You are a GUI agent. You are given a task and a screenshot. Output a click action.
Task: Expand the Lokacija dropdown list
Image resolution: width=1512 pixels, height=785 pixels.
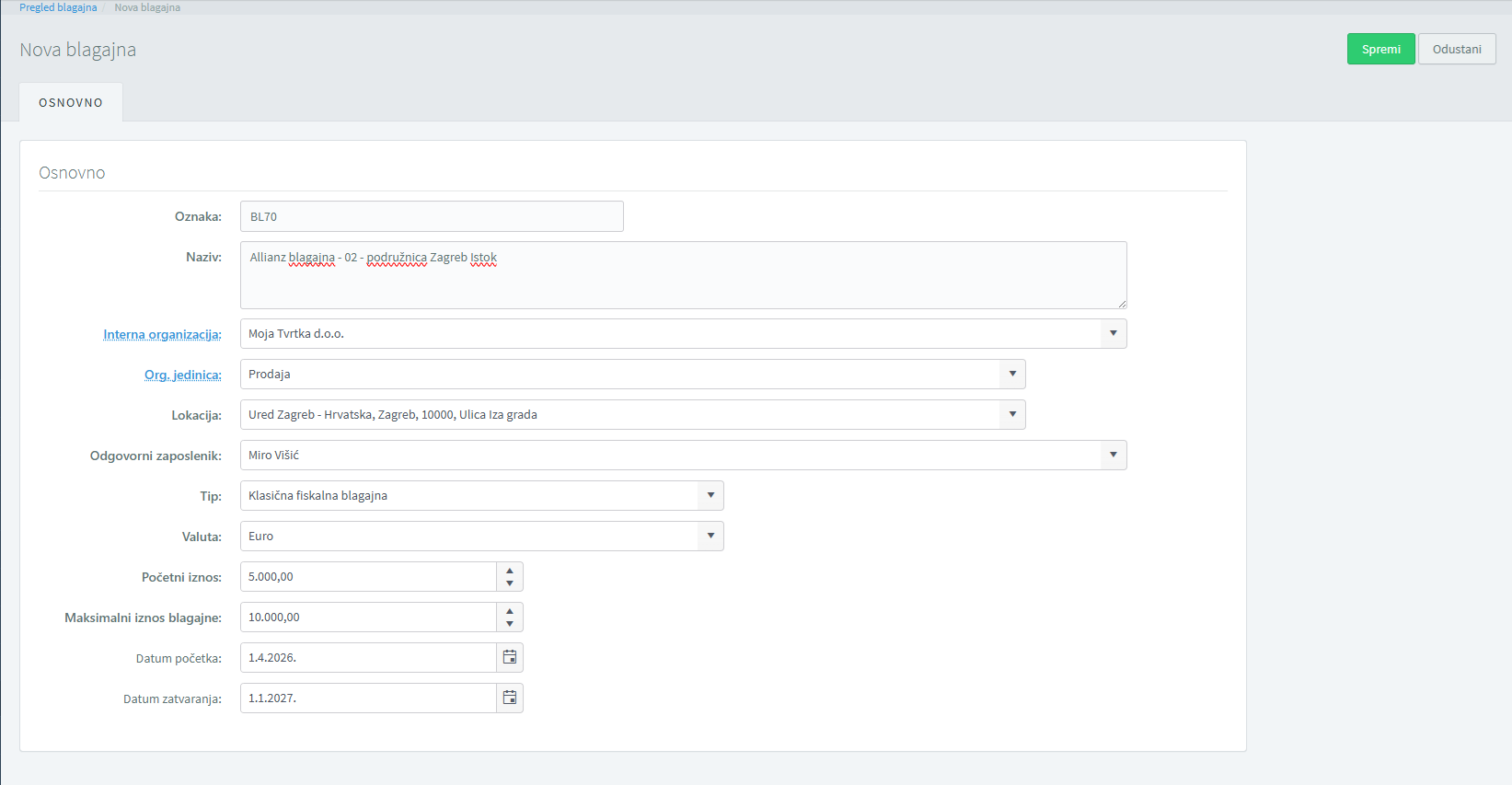[1011, 414]
